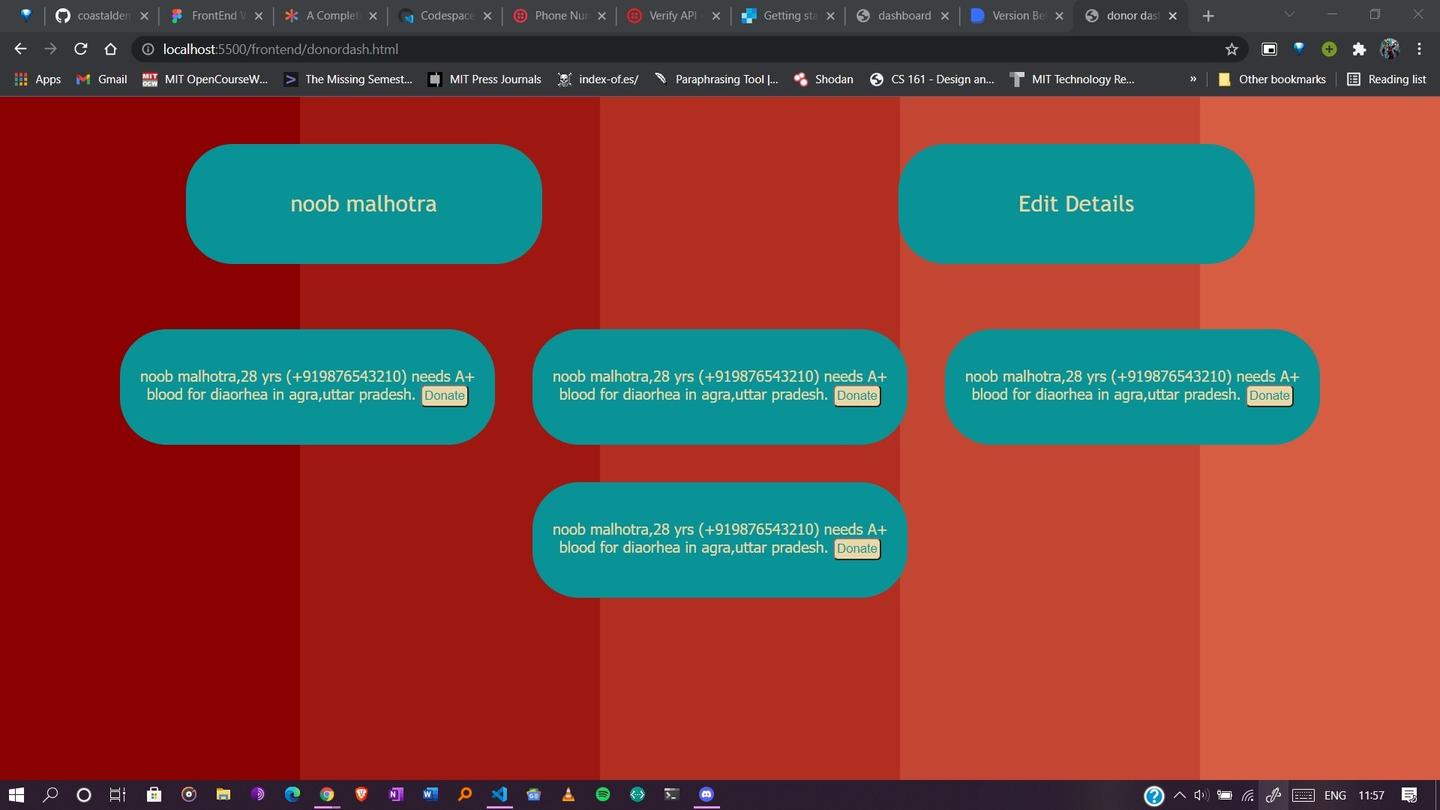Open the Chrome profile avatar

point(1389,49)
